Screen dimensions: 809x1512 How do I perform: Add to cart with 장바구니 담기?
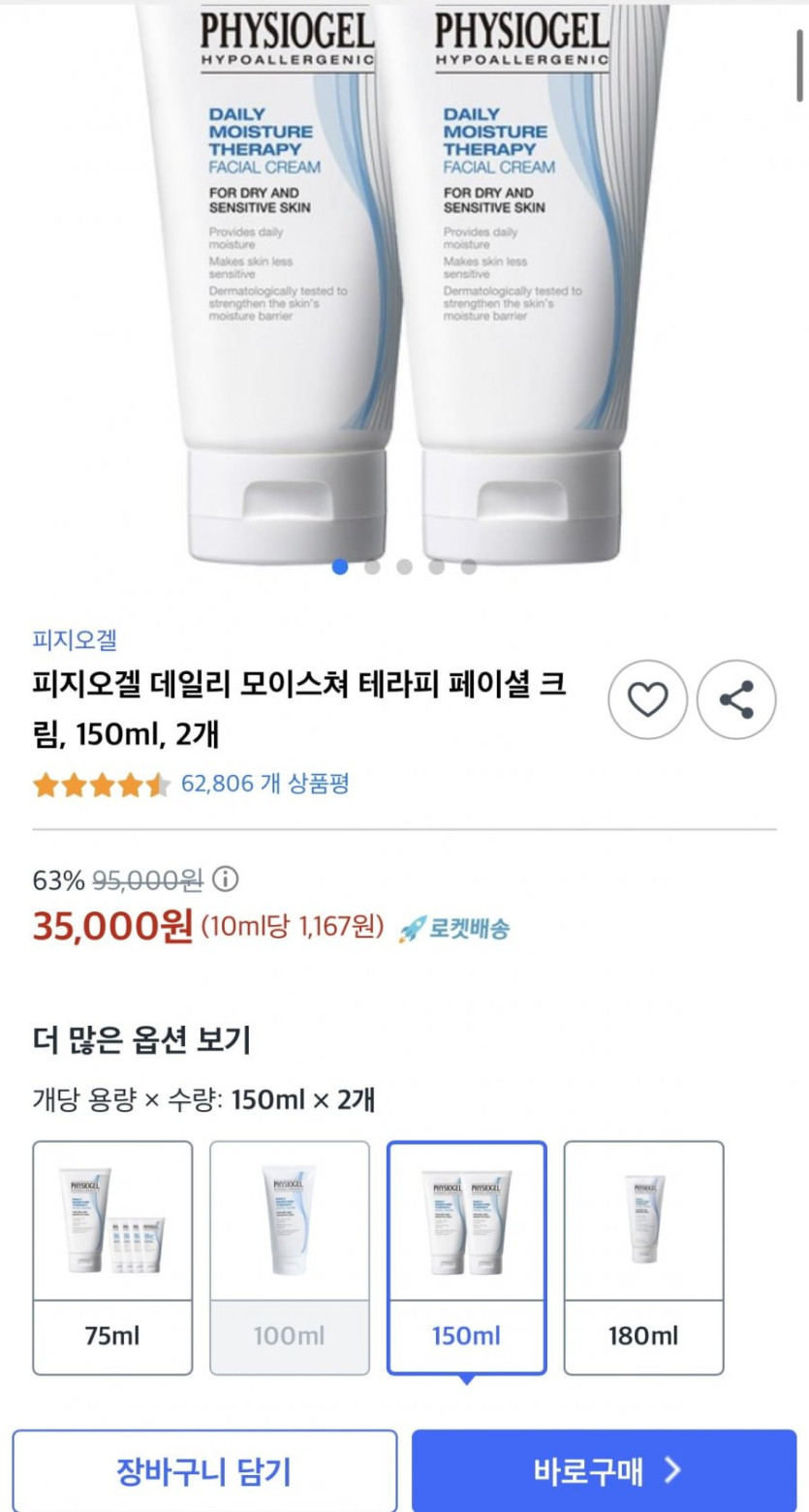coord(204,1471)
